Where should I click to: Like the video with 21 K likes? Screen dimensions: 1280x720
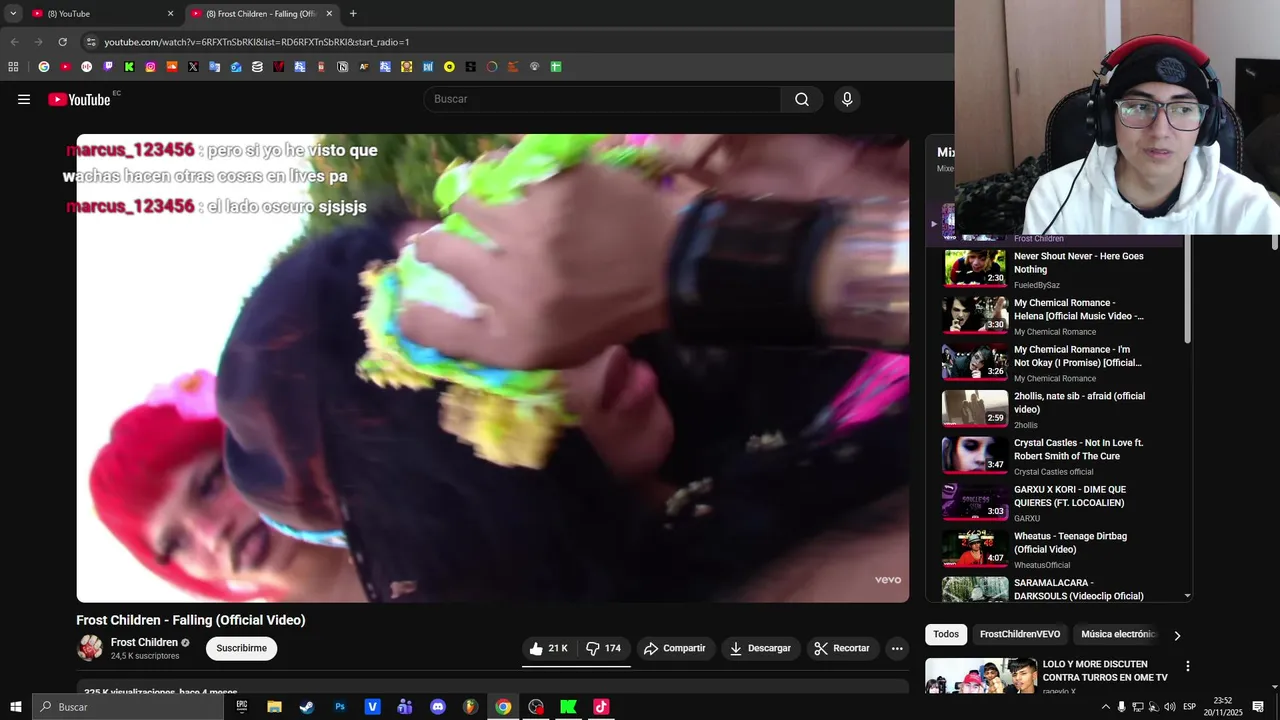pos(548,648)
